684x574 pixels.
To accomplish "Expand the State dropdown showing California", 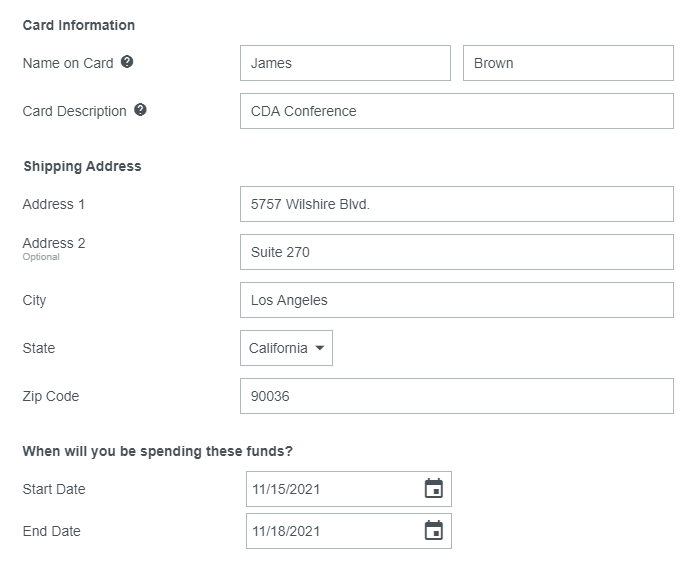I will point(286,348).
